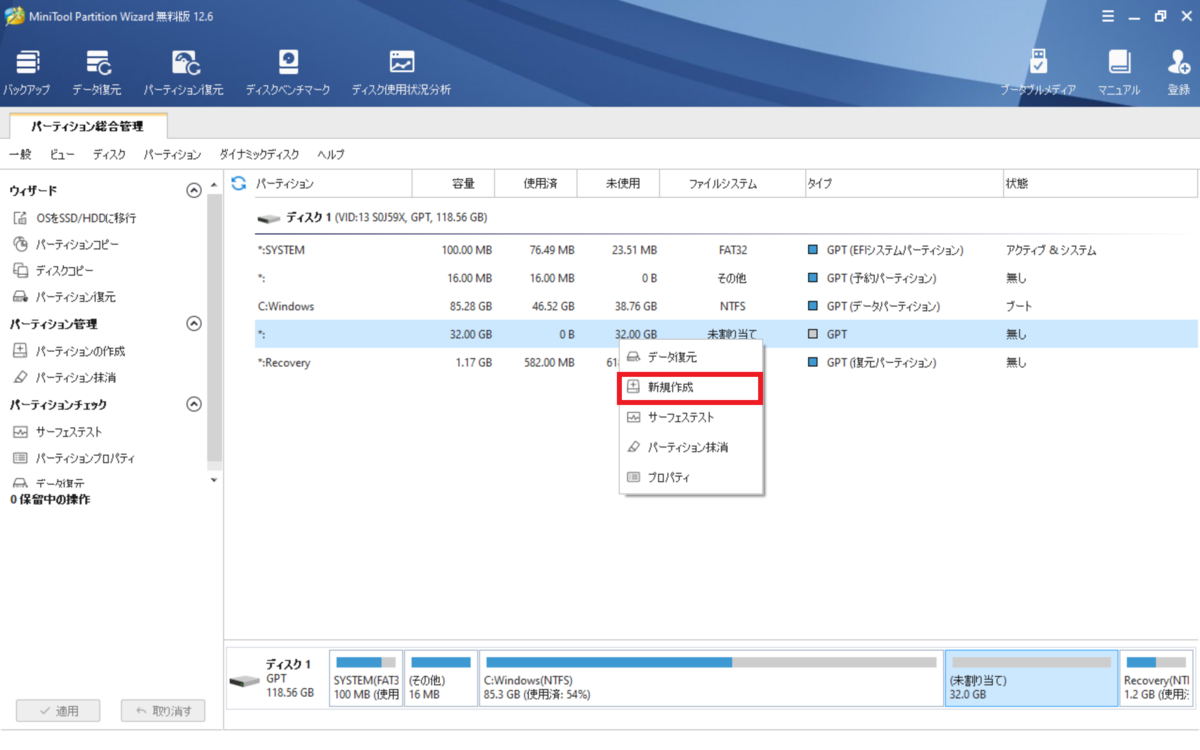Sort by 容量 column header
This screenshot has width=1200, height=750.
pos(455,183)
